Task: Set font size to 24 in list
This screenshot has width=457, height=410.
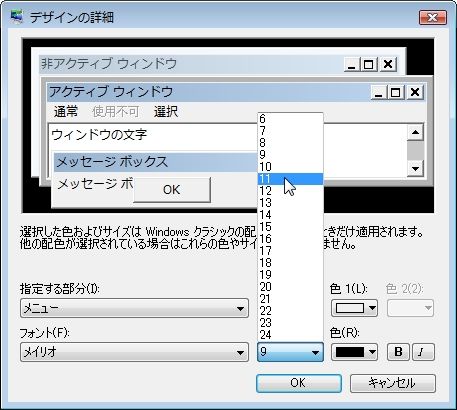Action: (290, 335)
